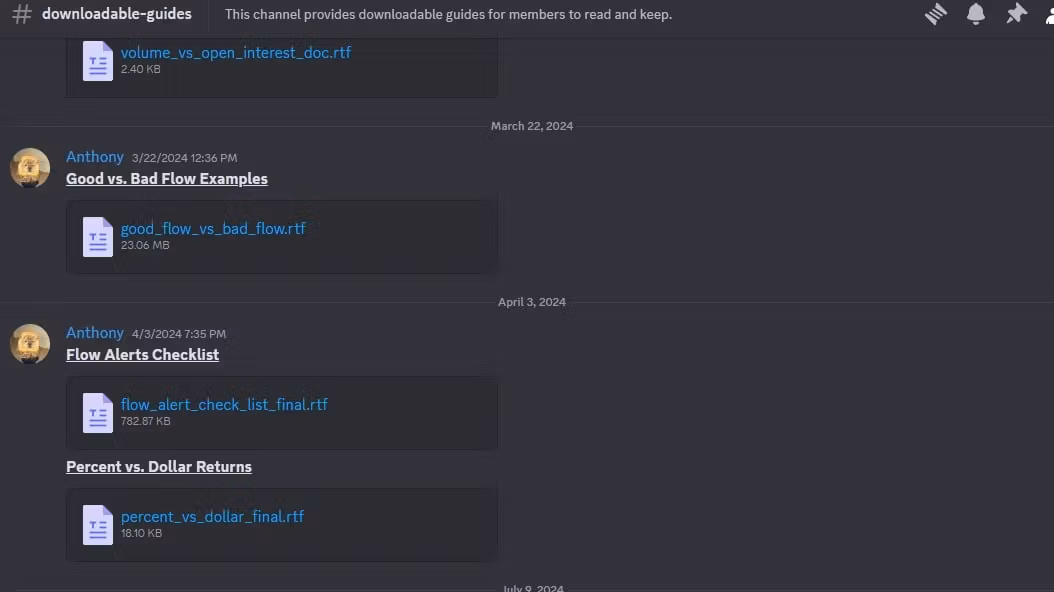Click Anthony's avatar on April 3 message

30,344
